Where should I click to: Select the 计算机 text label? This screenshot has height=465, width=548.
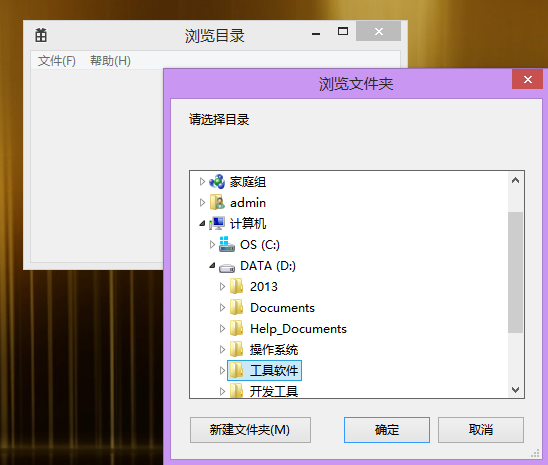pyautogui.click(x=248, y=224)
